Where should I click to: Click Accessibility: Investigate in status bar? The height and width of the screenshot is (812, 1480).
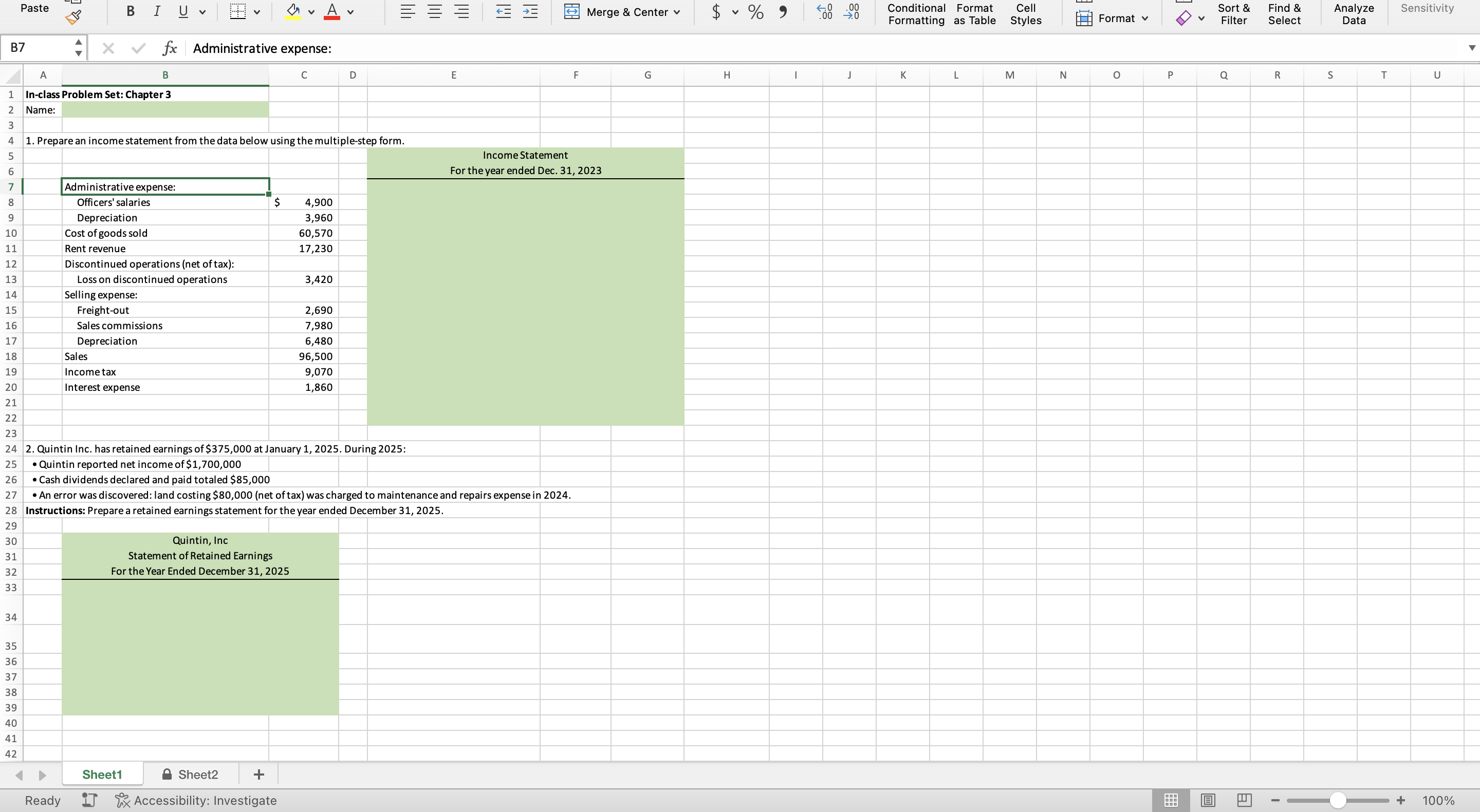click(x=196, y=800)
